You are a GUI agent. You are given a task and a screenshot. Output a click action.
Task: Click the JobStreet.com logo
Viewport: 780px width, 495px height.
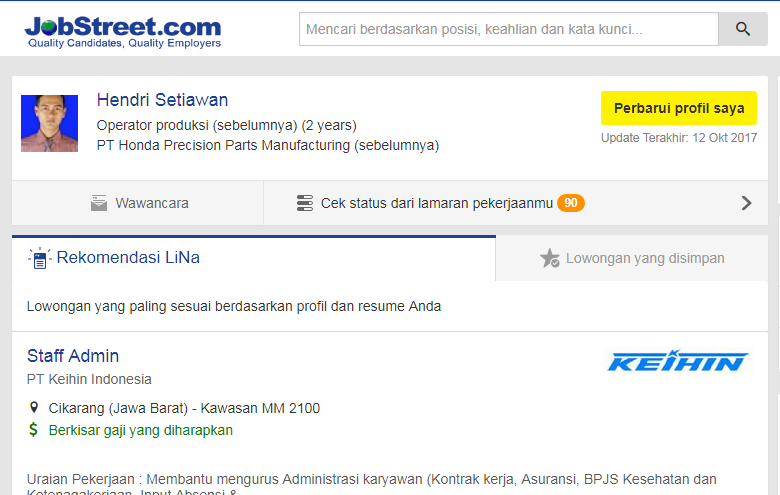(123, 32)
